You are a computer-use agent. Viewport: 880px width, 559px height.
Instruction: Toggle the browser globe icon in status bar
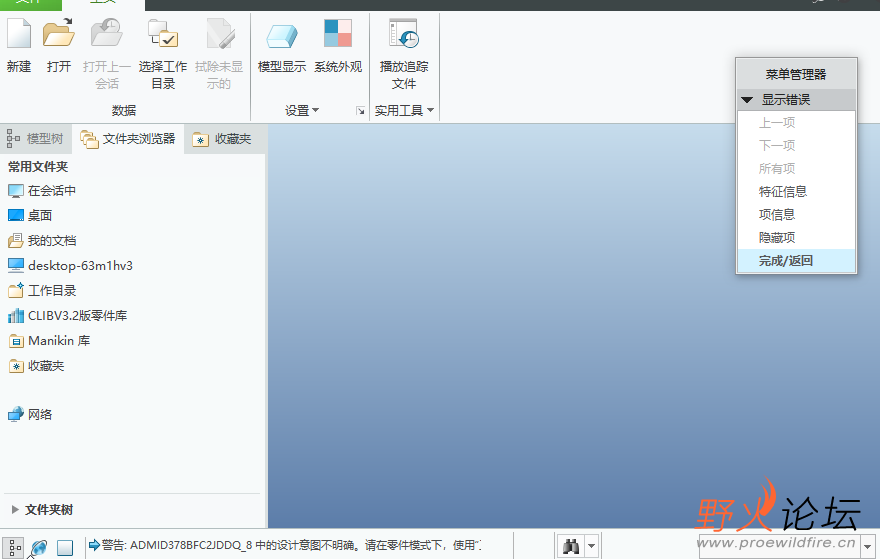click(39, 547)
